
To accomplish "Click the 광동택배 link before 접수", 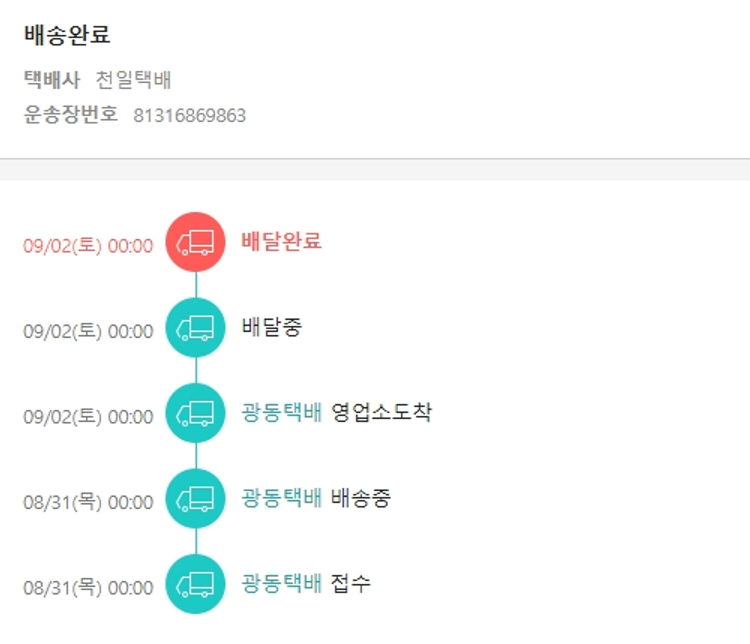I will (x=281, y=583).
